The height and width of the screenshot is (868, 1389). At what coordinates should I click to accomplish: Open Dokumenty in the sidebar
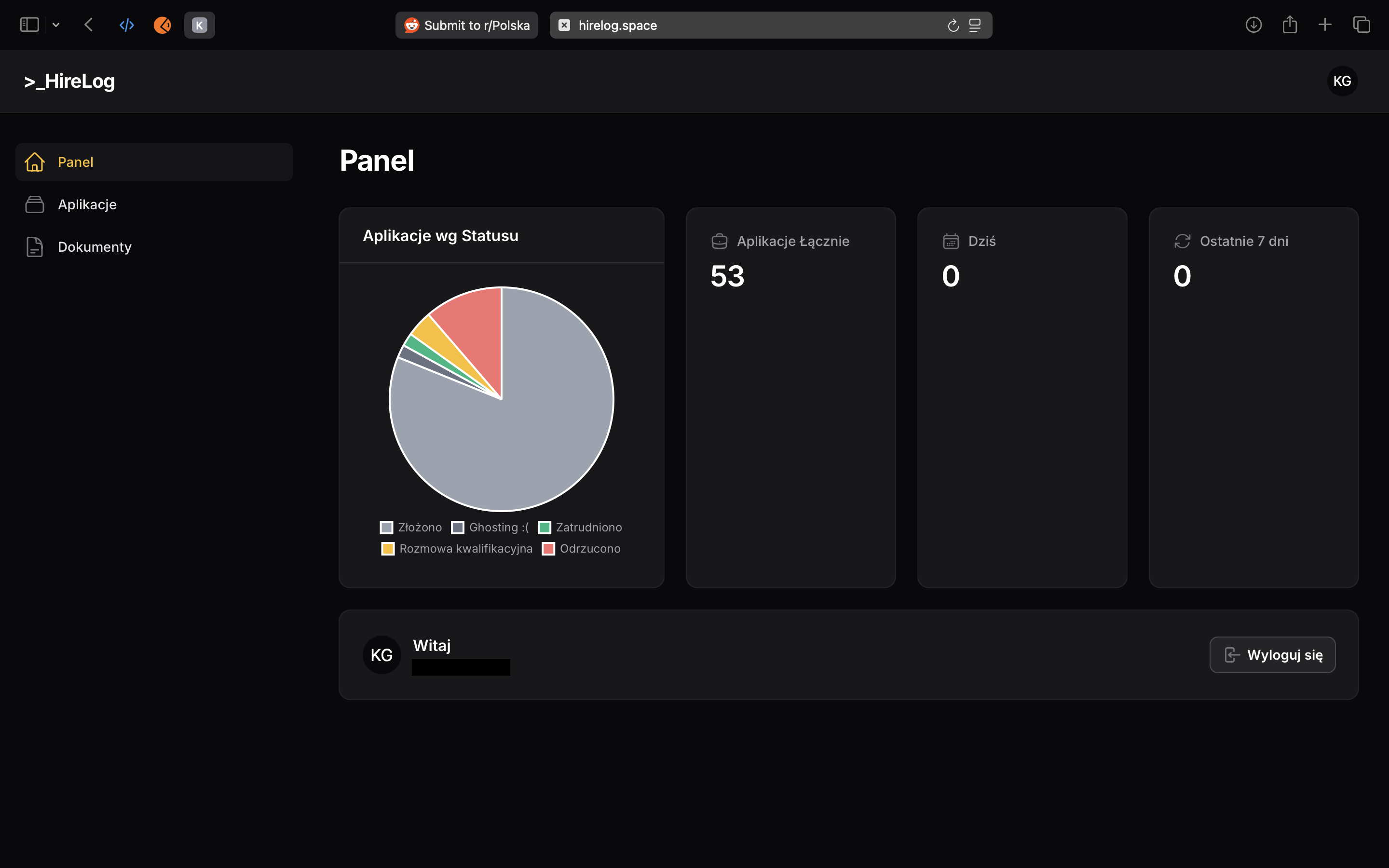click(95, 247)
